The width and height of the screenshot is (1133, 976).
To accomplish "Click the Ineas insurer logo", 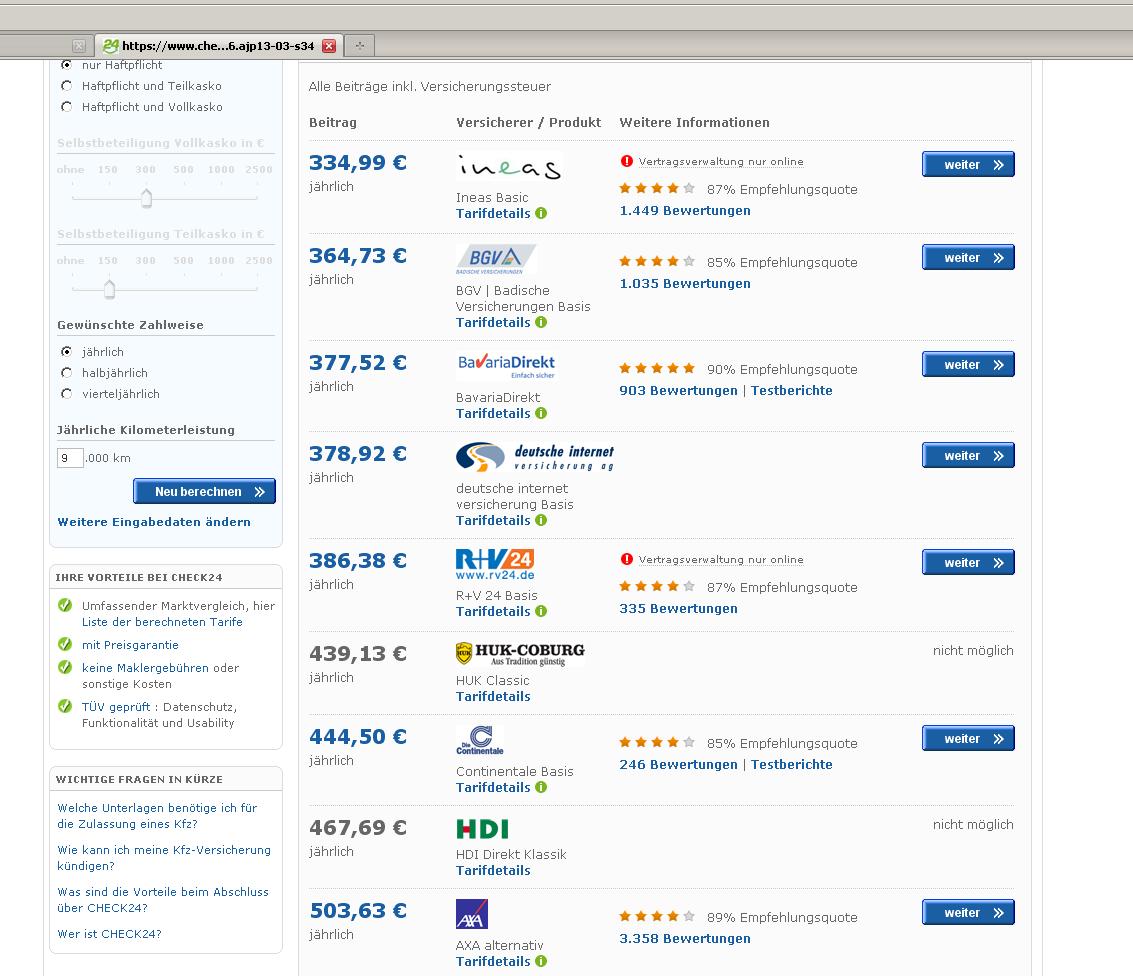I will [508, 167].
